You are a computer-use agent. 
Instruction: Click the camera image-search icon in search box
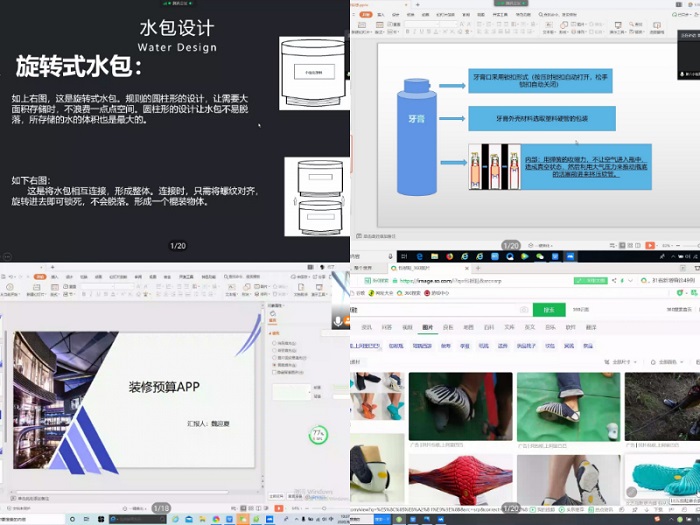(524, 310)
